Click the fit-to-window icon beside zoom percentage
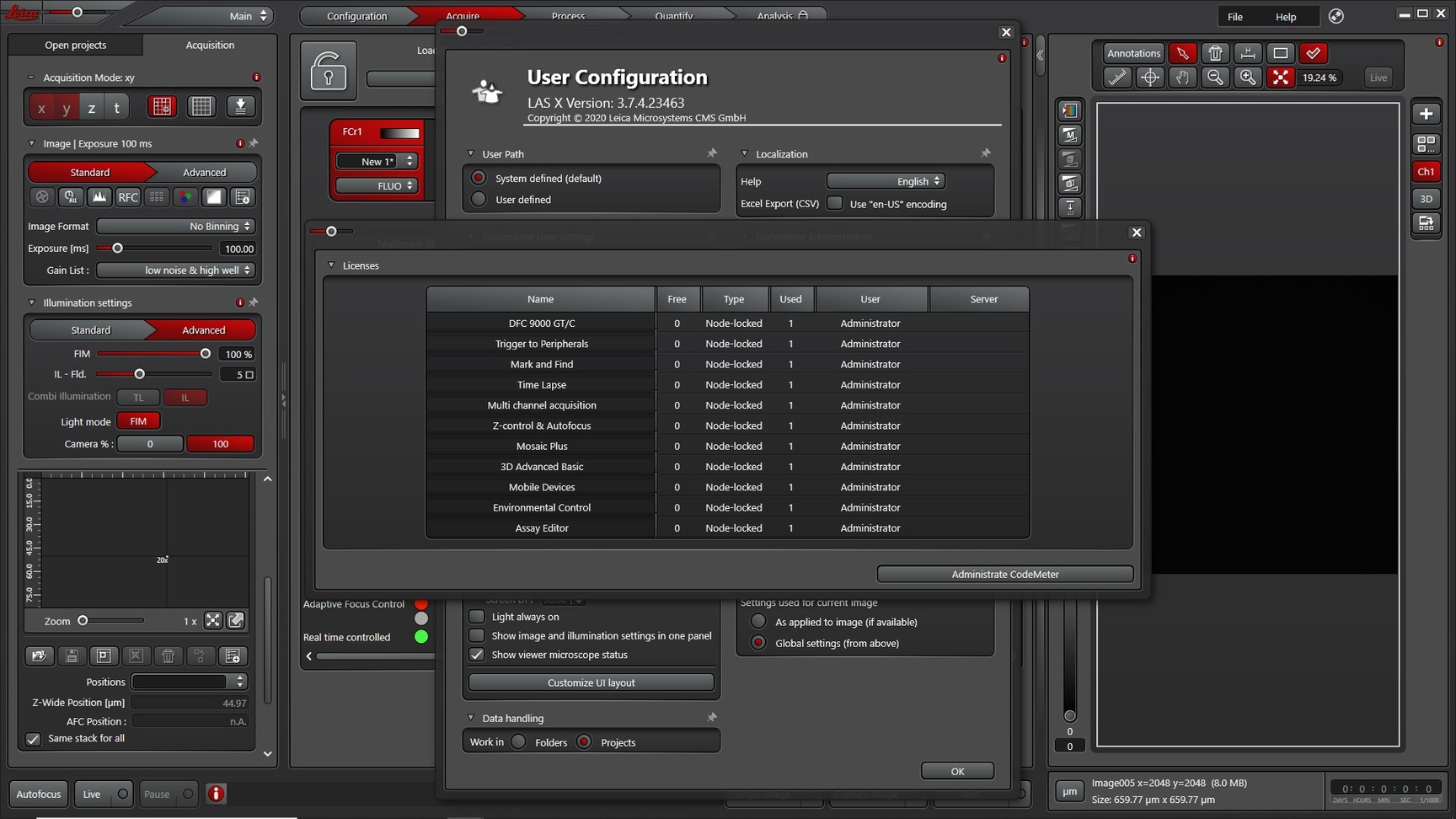The image size is (1456, 819). pyautogui.click(x=1280, y=78)
